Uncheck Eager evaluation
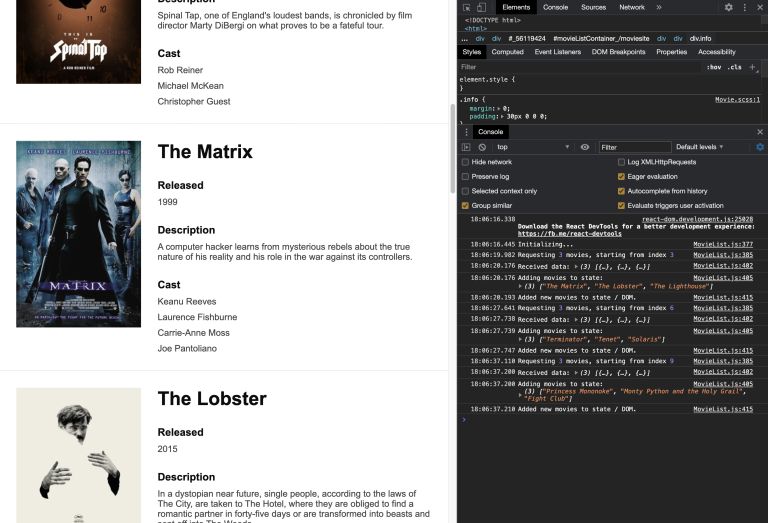Screen dimensions: 768x523 tap(622, 177)
